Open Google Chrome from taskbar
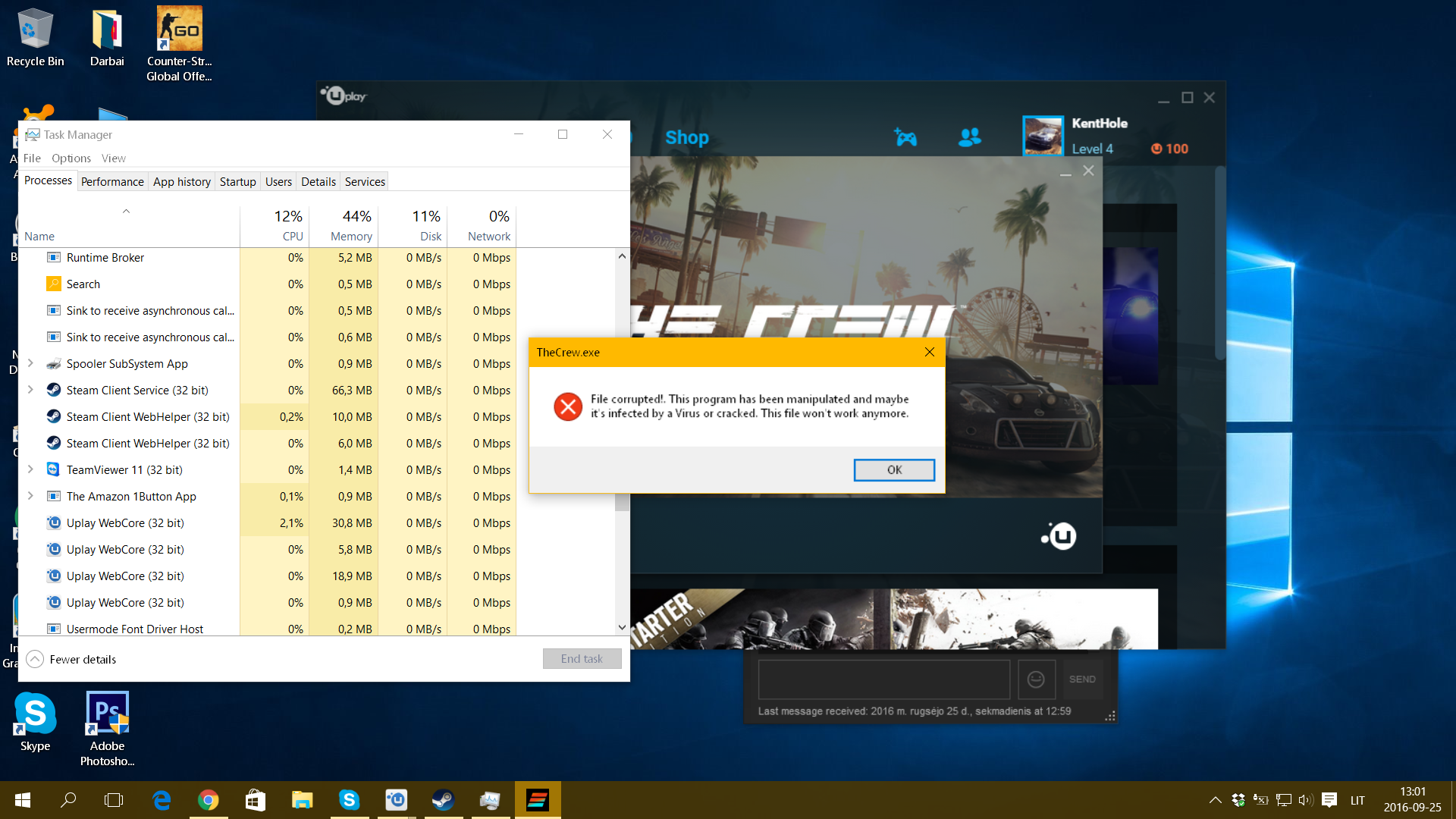The width and height of the screenshot is (1456, 819). [208, 800]
